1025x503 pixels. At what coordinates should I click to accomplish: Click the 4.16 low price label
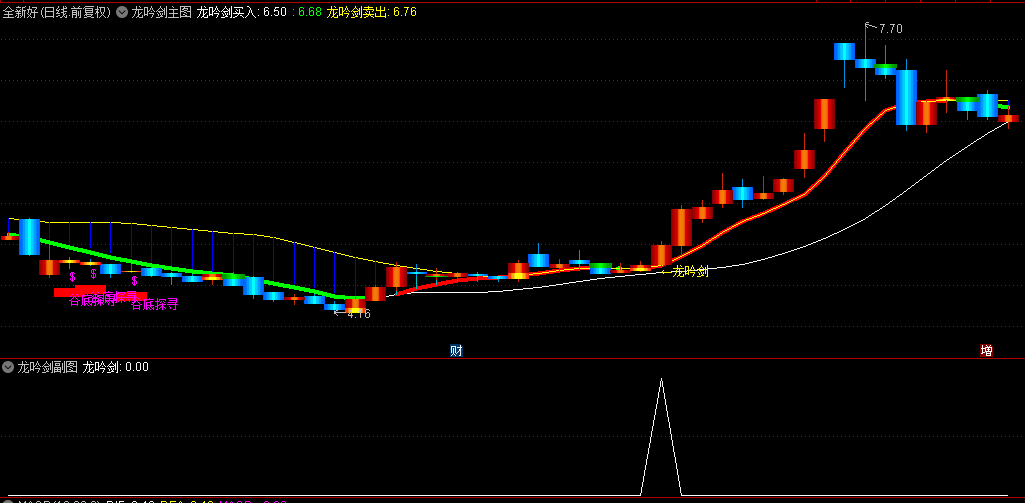tap(359, 314)
